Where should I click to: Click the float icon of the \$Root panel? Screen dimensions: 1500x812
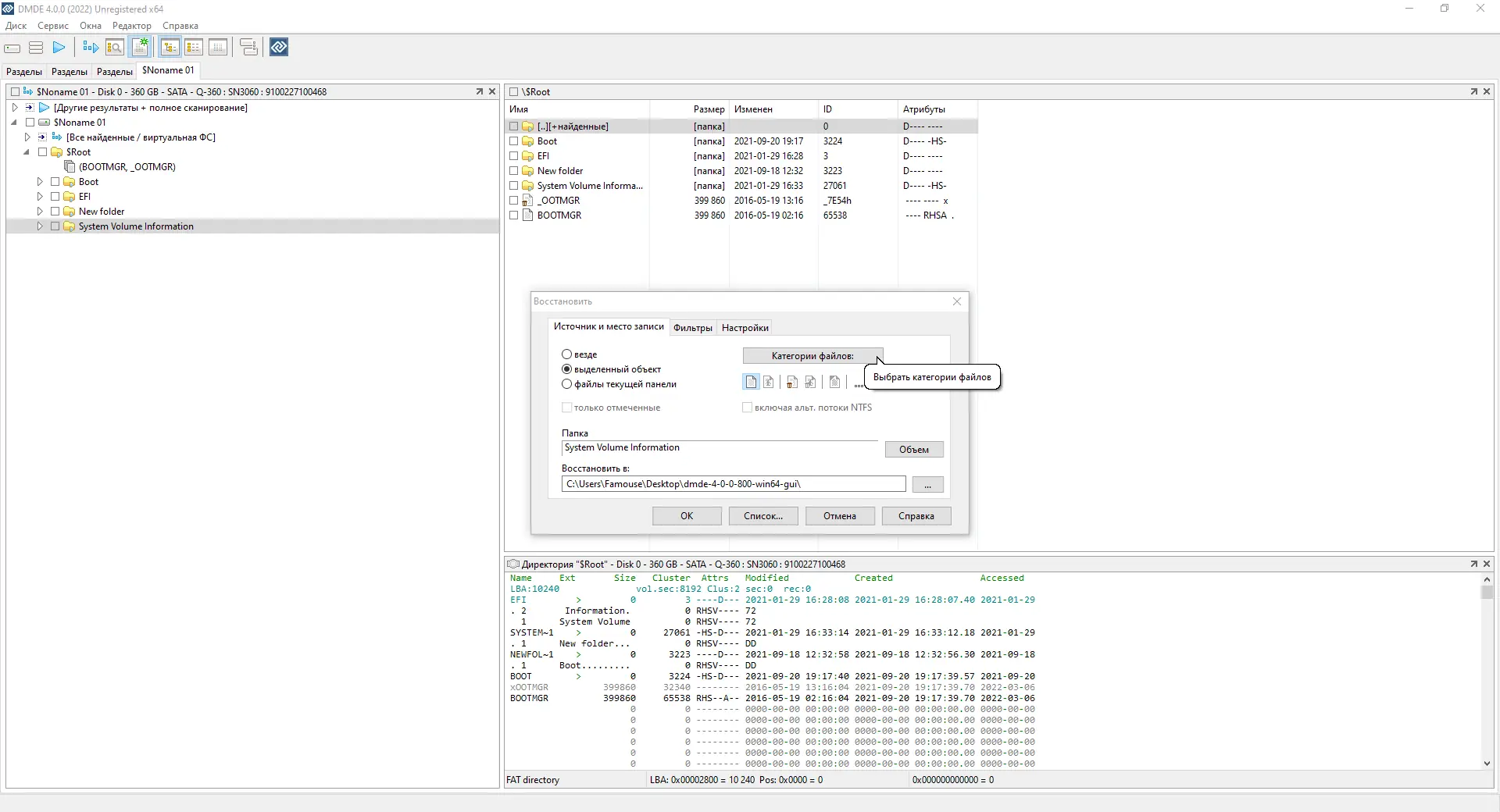pyautogui.click(x=1473, y=91)
